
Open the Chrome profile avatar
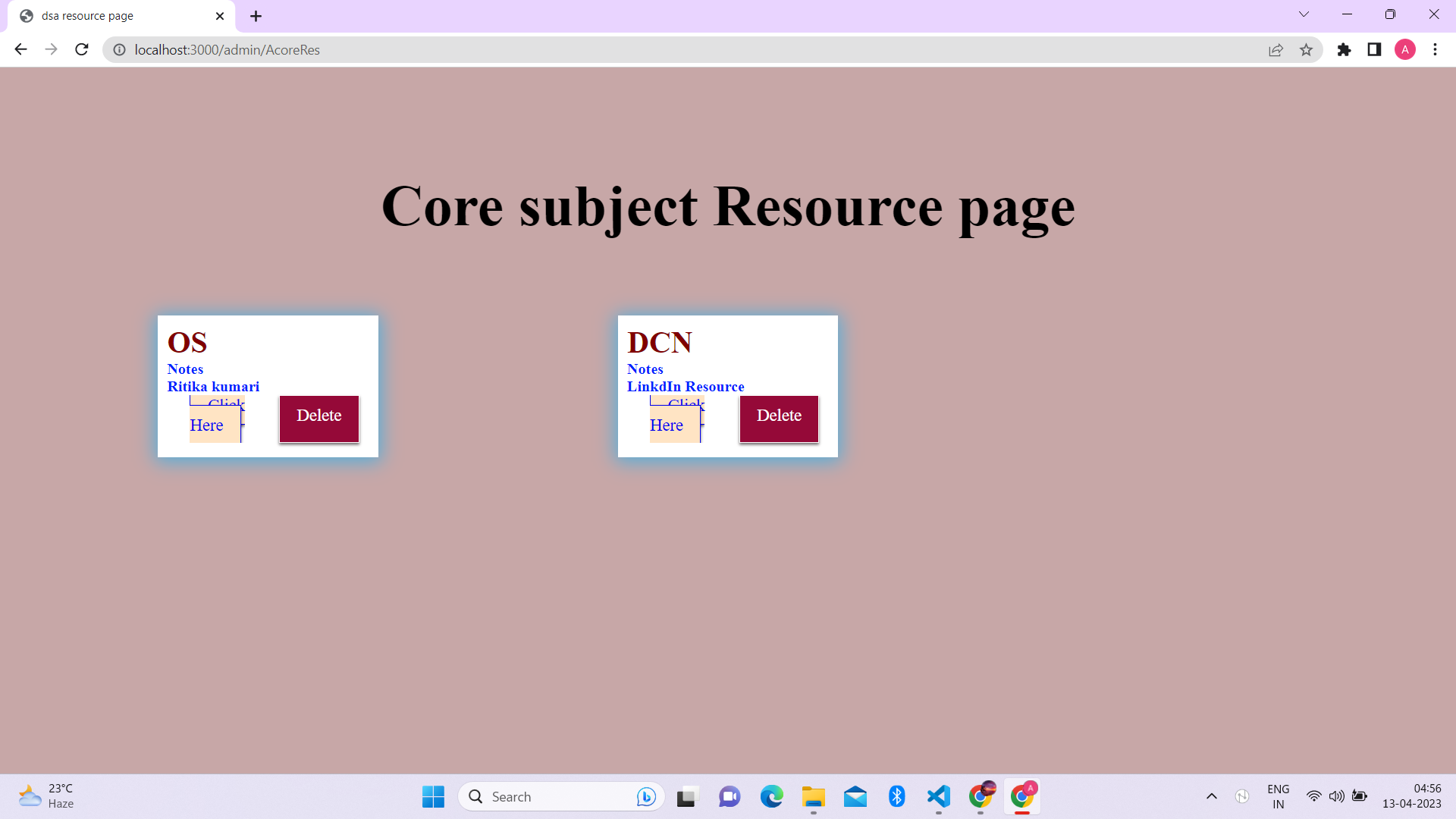click(x=1404, y=49)
